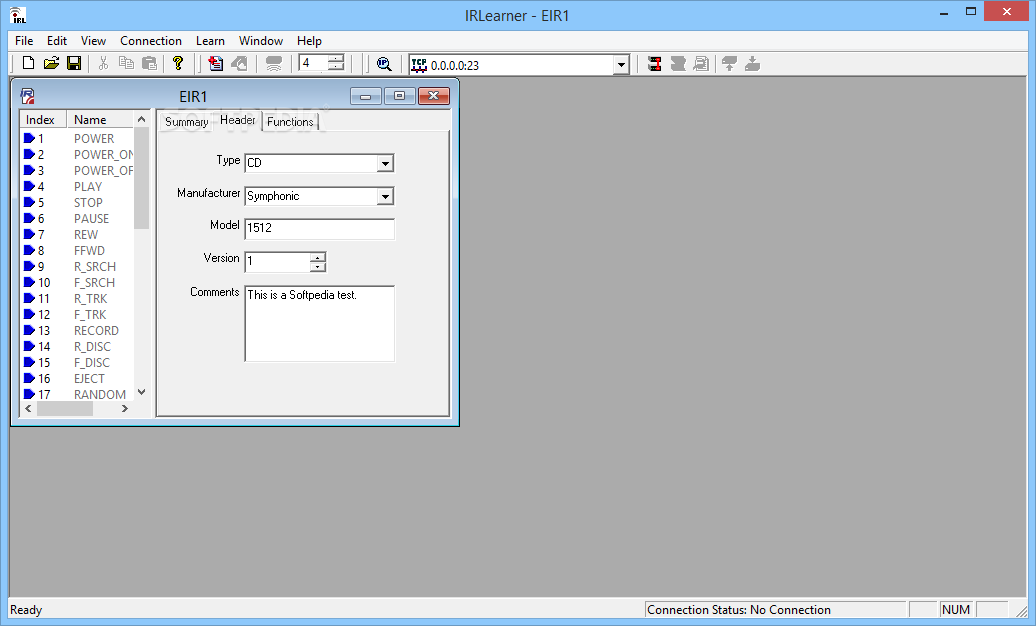Select the REW row in the list
The image size is (1036, 626).
tap(77, 234)
